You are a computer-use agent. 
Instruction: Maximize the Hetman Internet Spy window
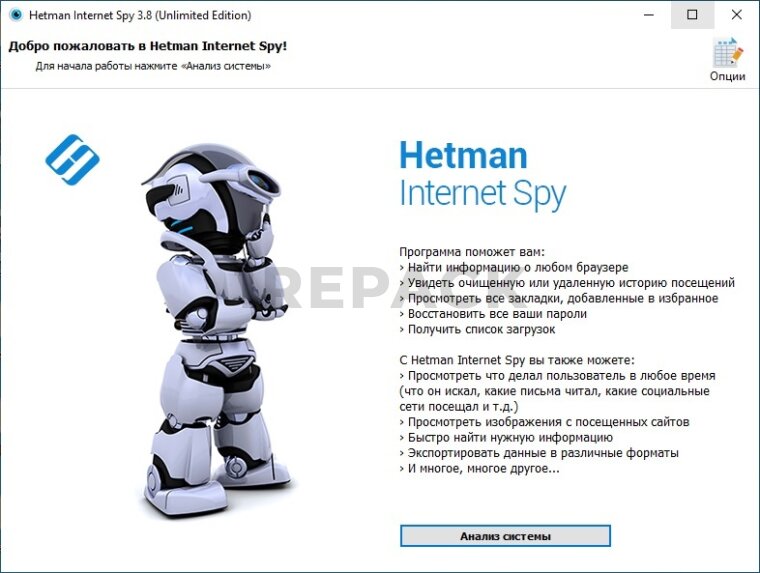tap(692, 15)
